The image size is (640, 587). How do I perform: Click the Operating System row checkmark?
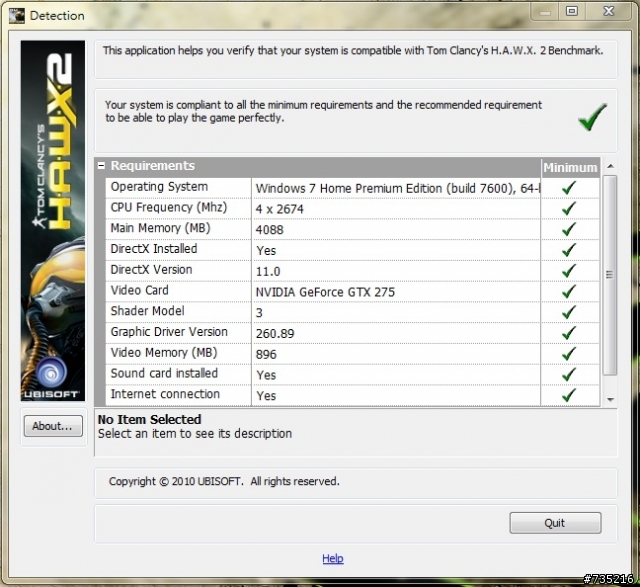pyautogui.click(x=569, y=187)
